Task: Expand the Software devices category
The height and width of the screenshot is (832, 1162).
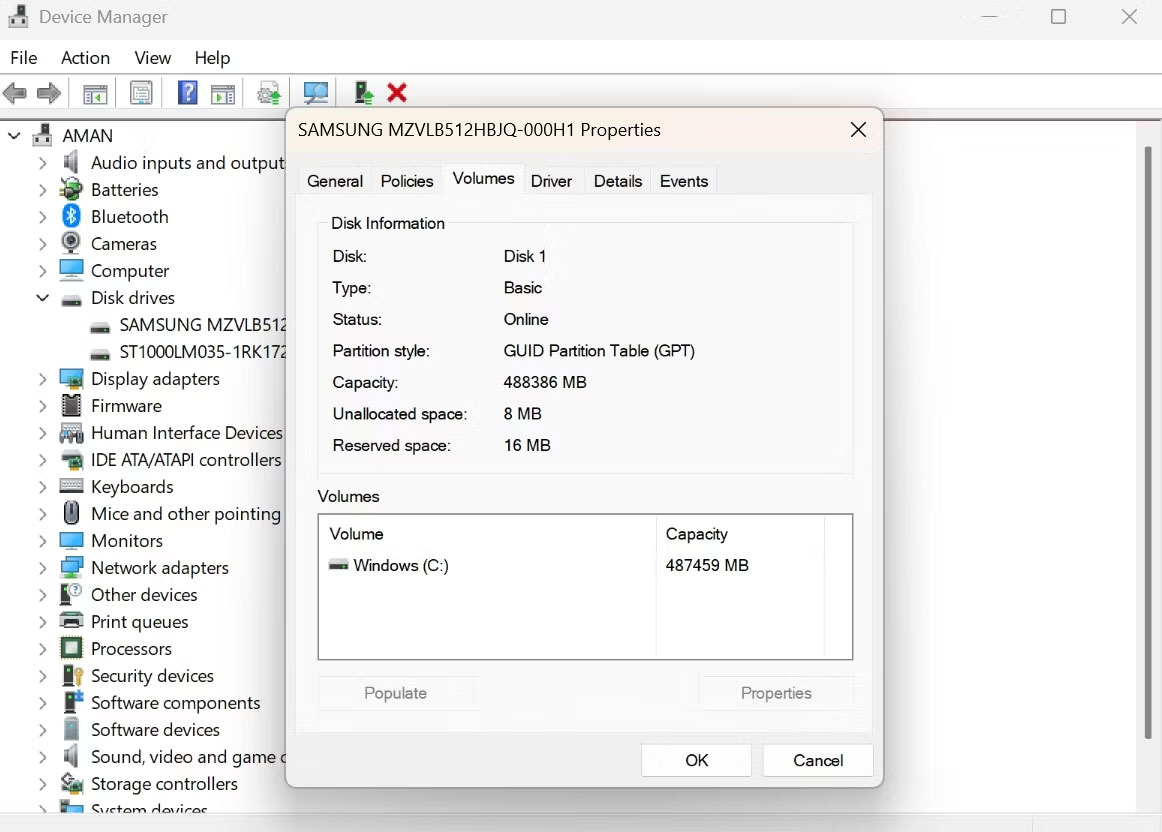Action: (42, 729)
